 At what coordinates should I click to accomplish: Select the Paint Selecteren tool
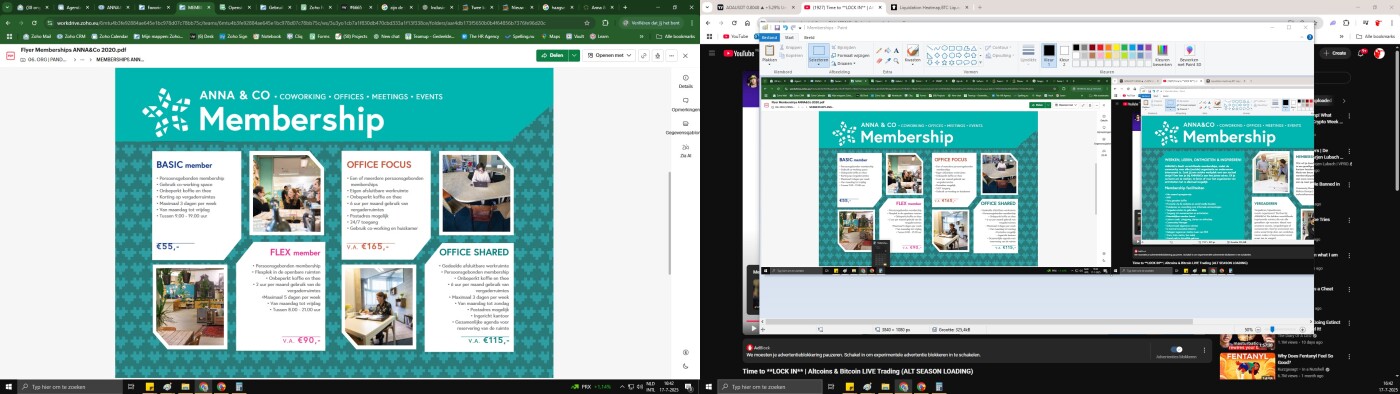click(x=818, y=53)
